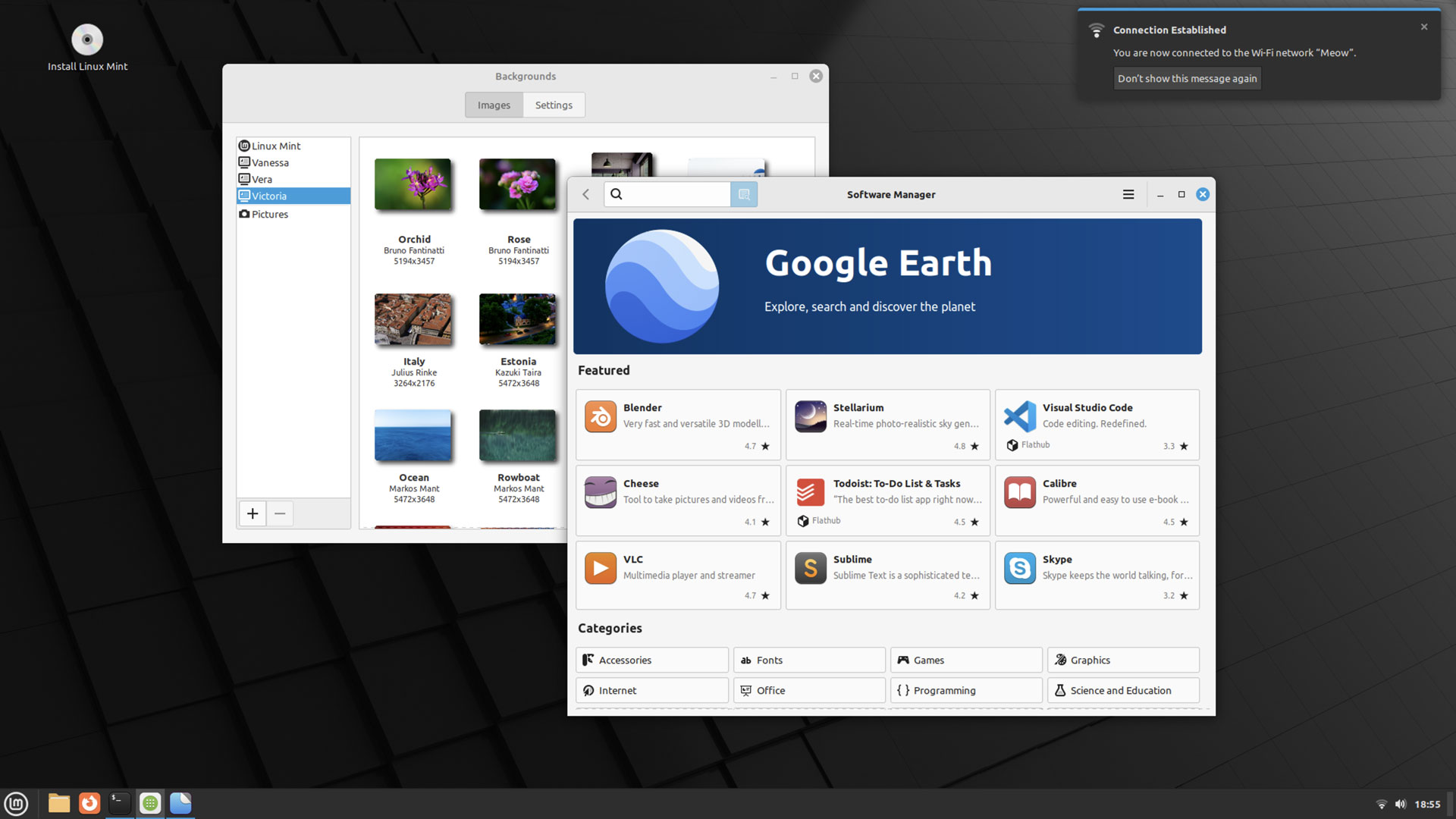
Task: Select the Vanessa backgrounds collection
Action: [x=270, y=163]
